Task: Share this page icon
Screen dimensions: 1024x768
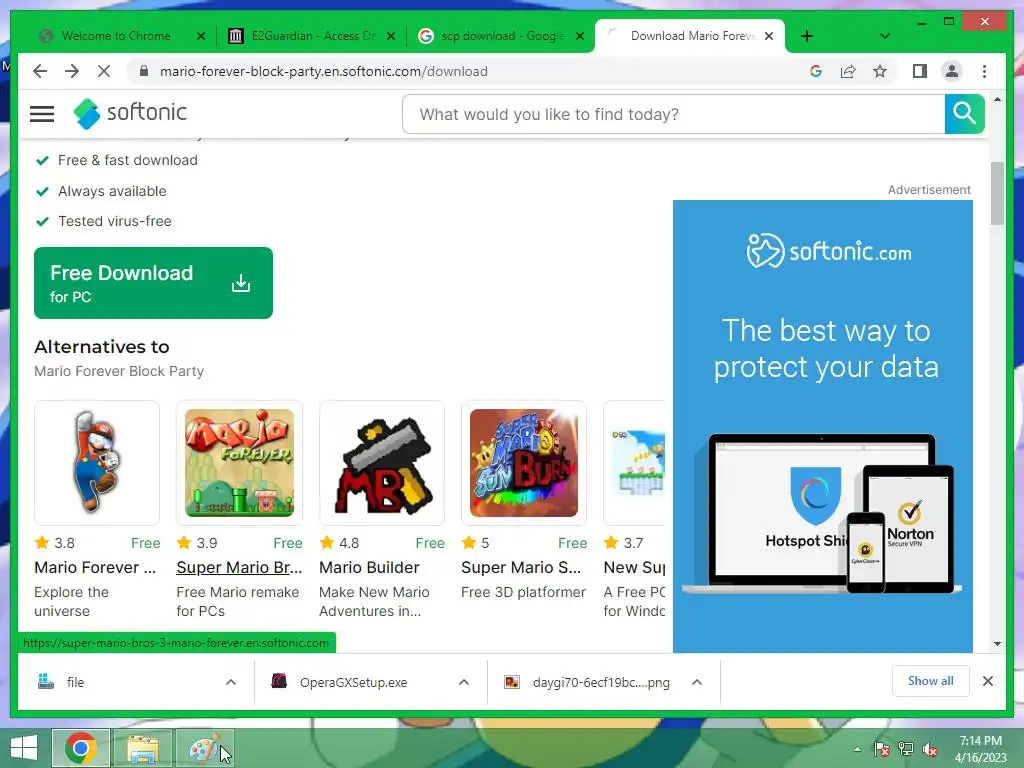Action: 848,71
